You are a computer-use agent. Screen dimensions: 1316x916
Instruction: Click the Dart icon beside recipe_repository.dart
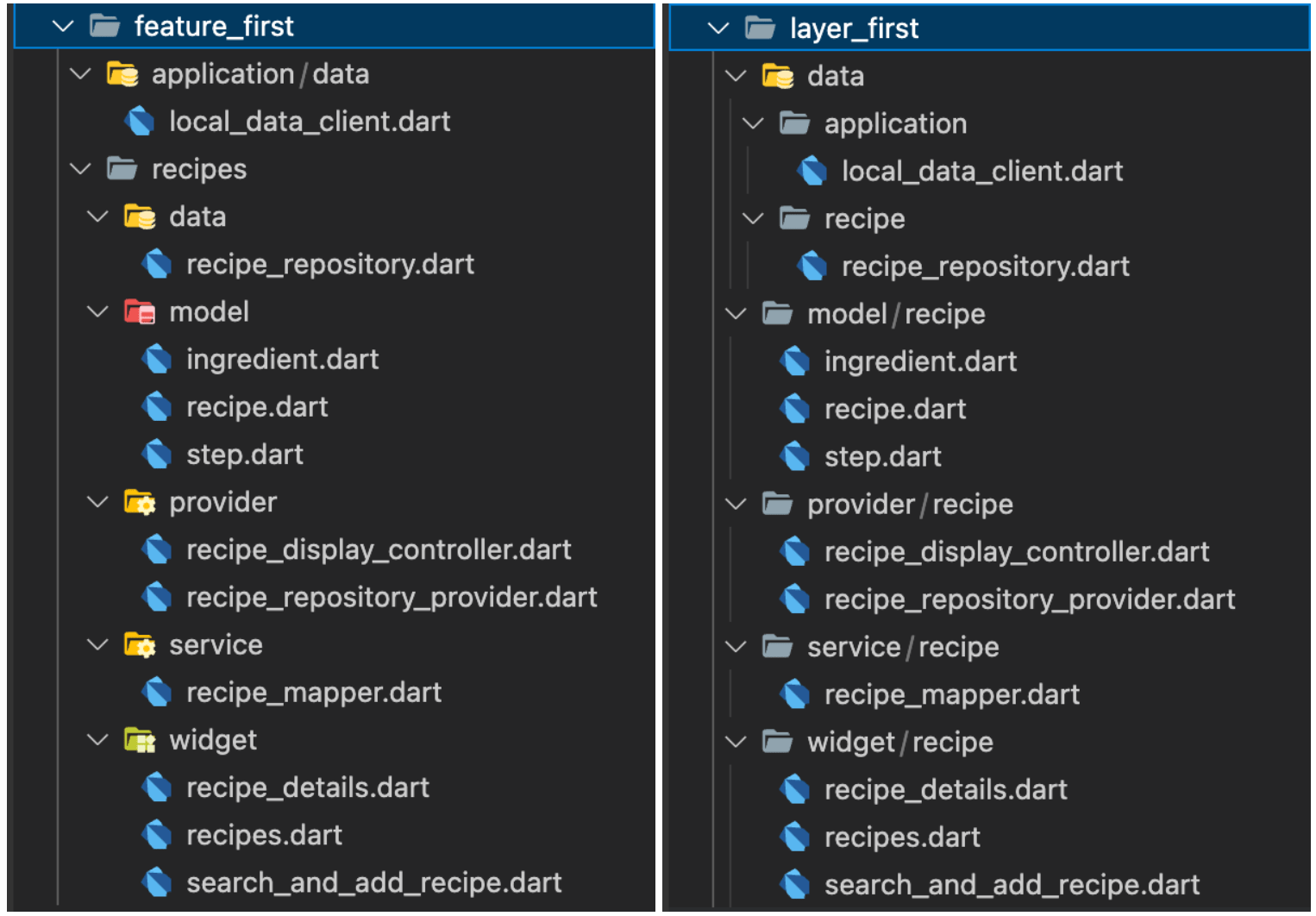pos(158,264)
